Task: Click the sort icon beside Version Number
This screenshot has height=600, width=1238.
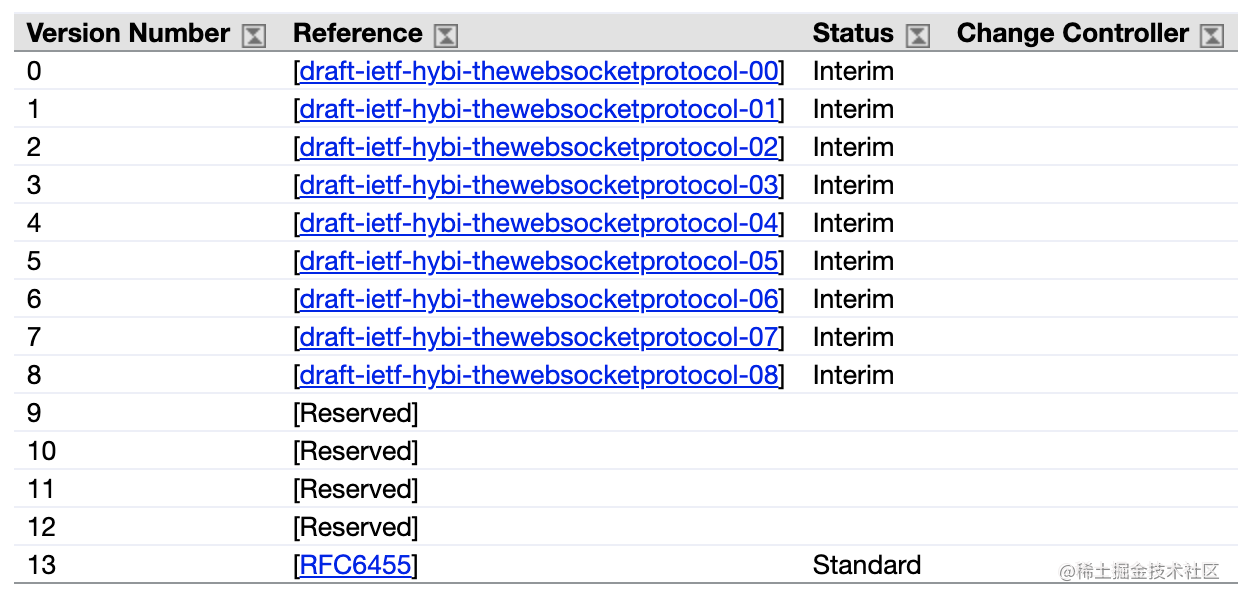Action: pos(254,33)
